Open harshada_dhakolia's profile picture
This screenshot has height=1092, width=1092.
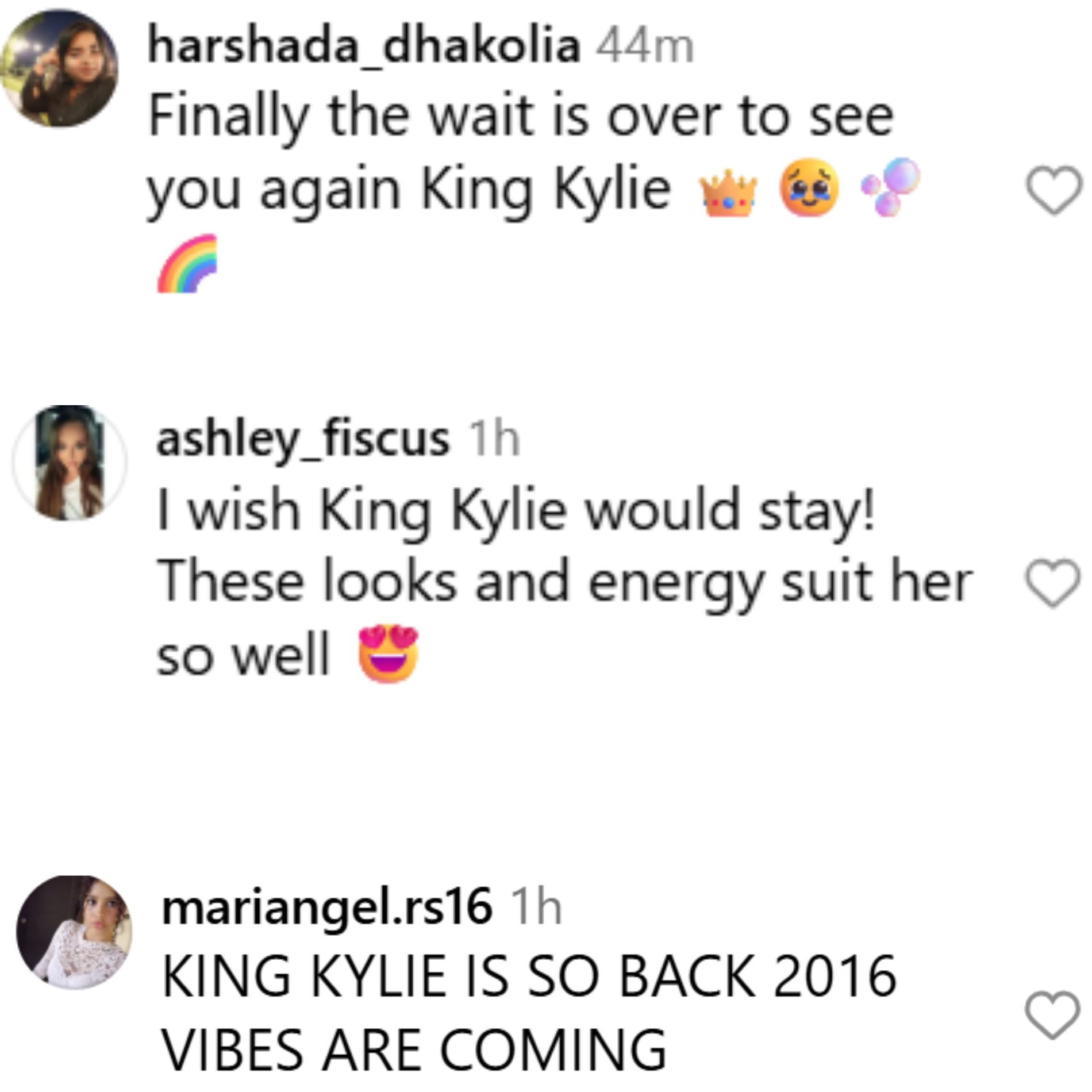tap(59, 68)
